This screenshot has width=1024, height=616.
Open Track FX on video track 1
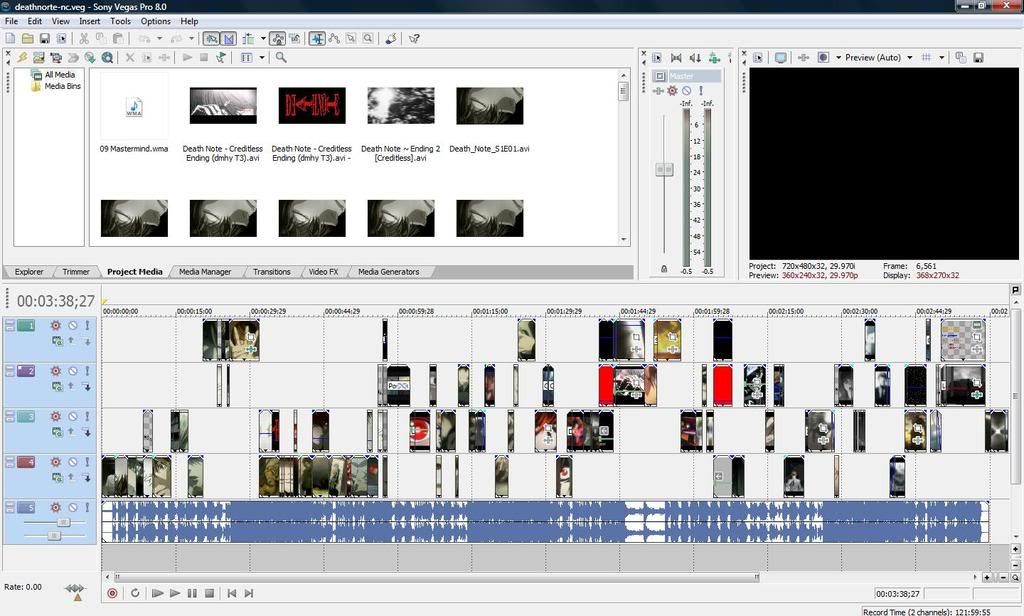[x=56, y=326]
